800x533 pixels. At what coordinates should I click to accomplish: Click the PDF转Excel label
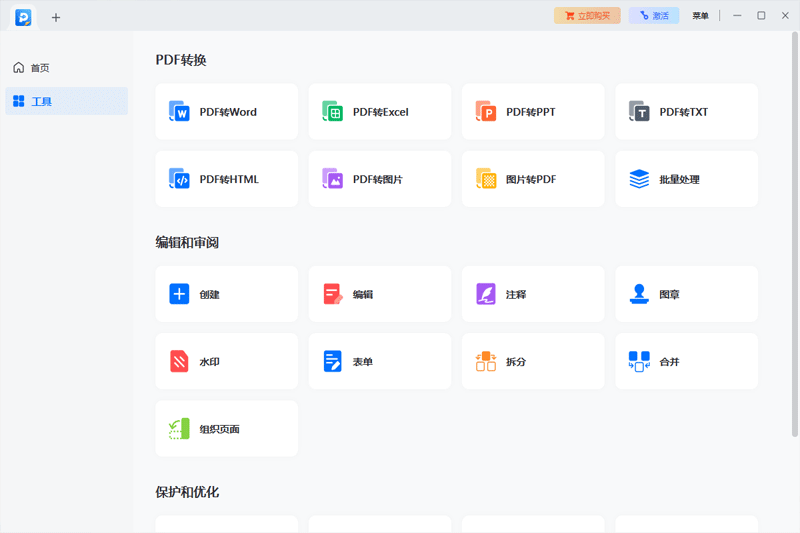click(381, 112)
